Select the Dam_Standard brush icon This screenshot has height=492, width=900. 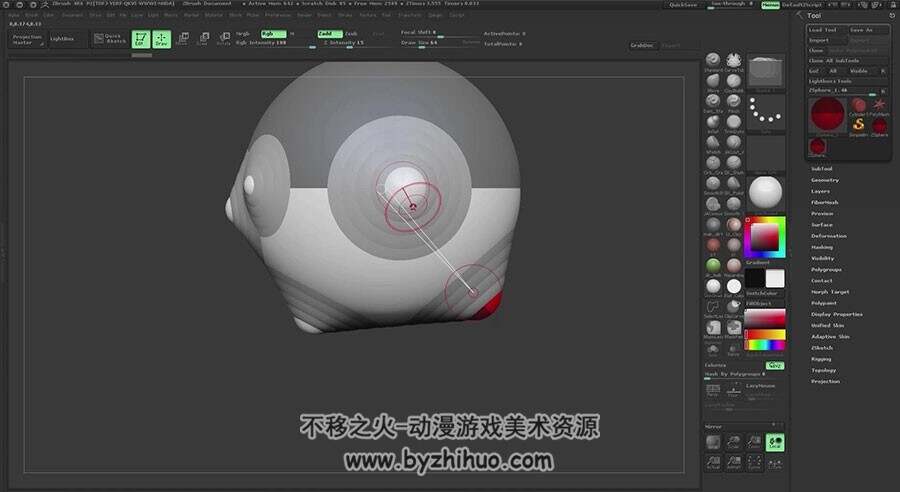[713, 101]
